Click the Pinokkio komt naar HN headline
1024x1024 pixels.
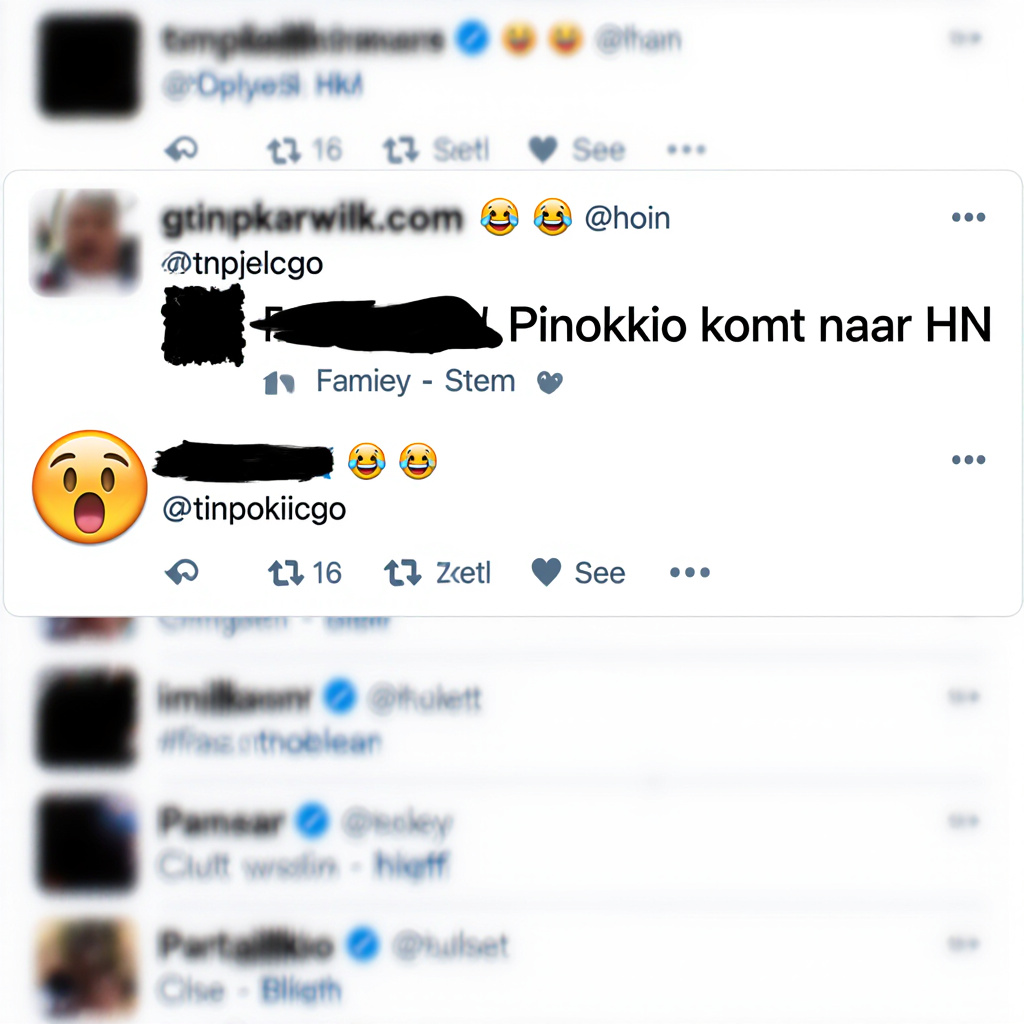750,325
